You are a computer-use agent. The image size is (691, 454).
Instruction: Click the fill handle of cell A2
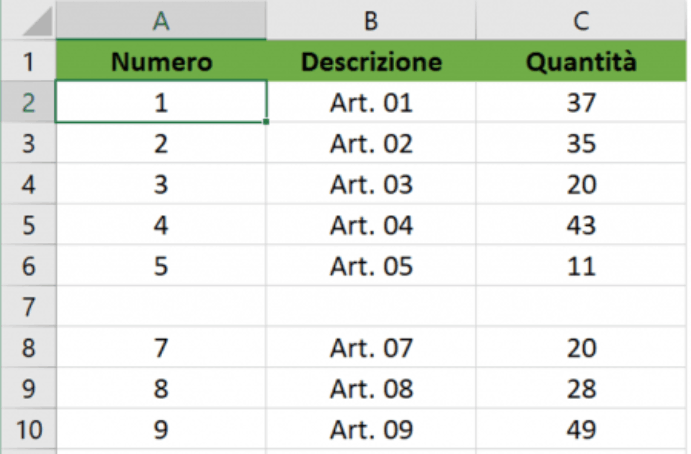[266, 122]
